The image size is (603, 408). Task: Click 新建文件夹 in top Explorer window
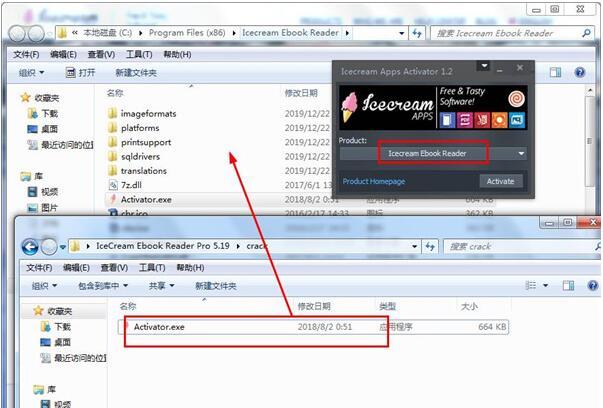click(136, 73)
